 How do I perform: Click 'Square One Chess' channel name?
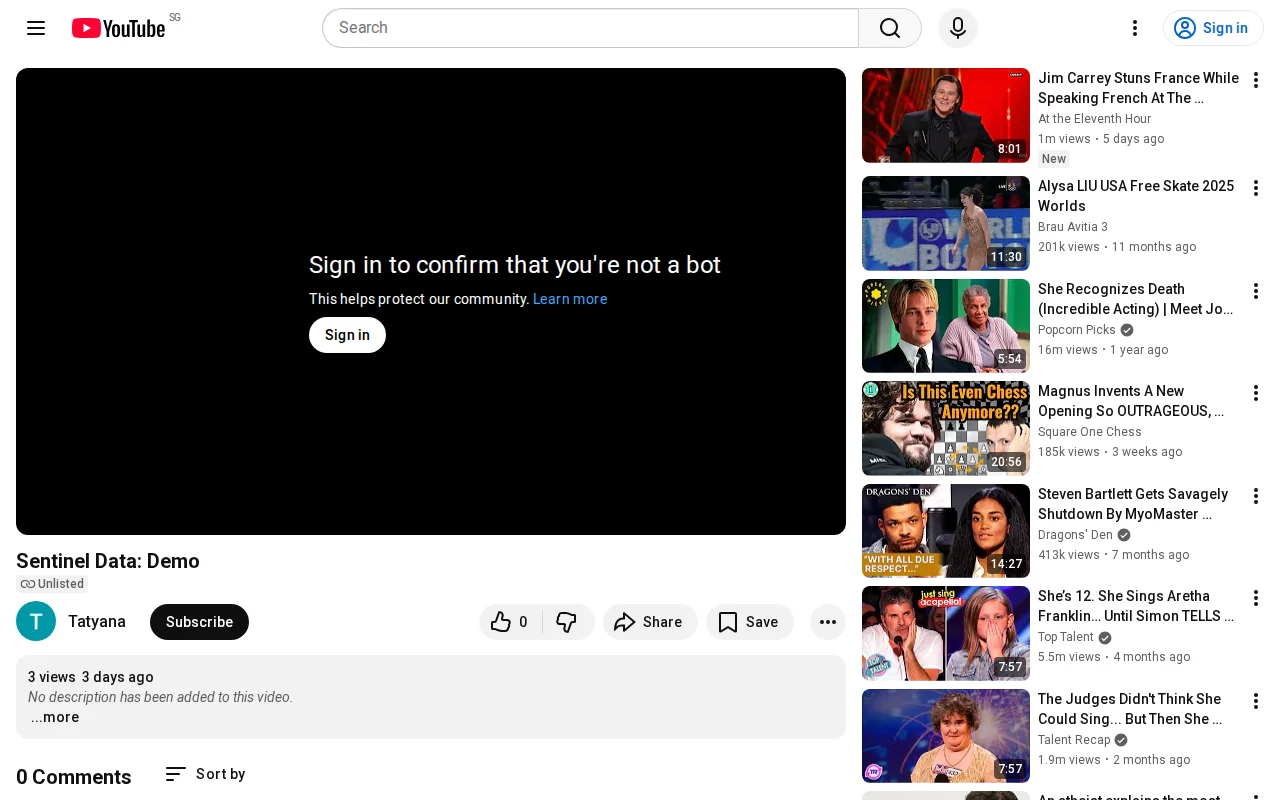pos(1090,432)
